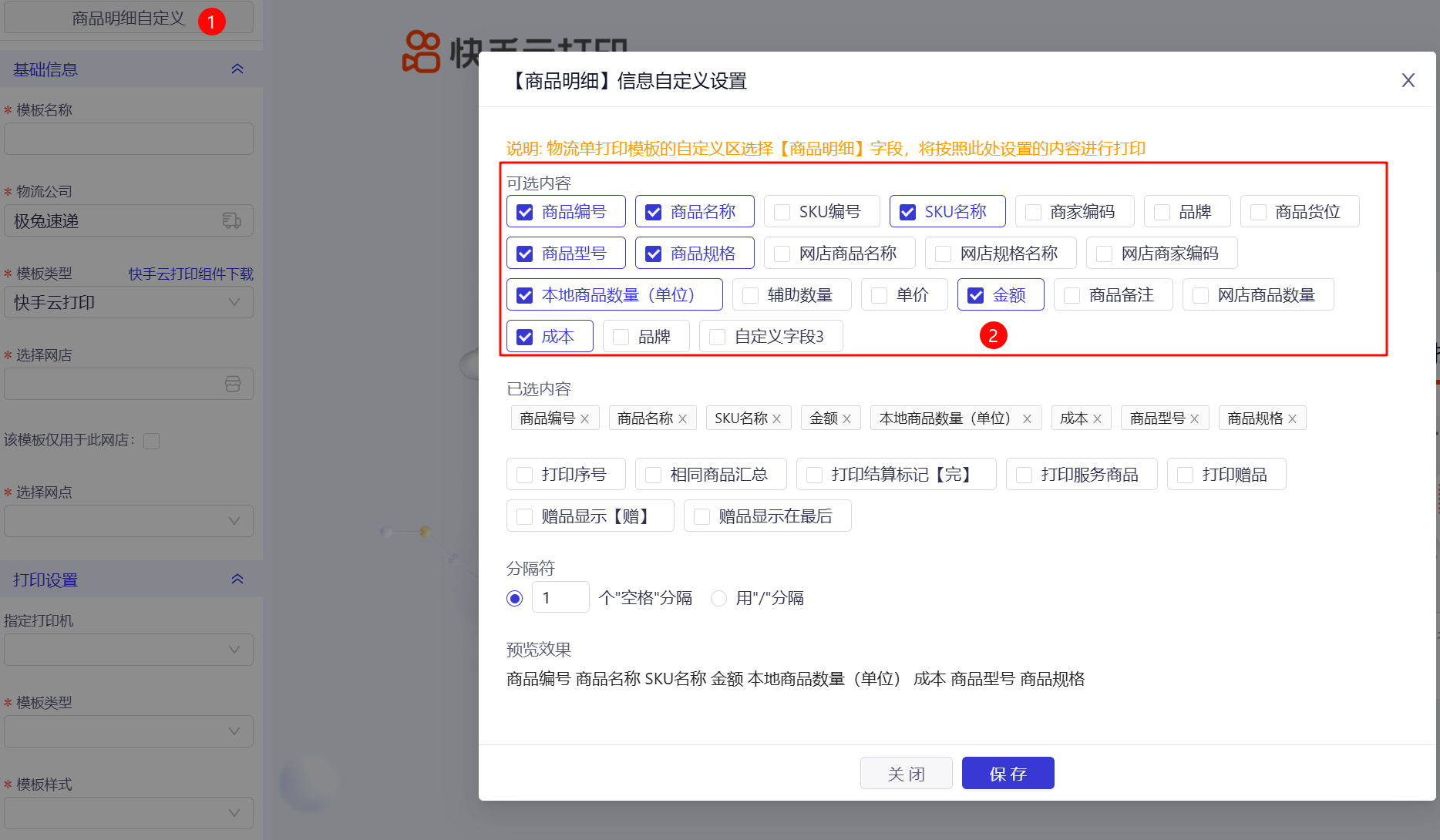Viewport: 1440px width, 840px height.
Task: Uncheck 本地商品数量（单位） checkbox
Action: [x=525, y=295]
